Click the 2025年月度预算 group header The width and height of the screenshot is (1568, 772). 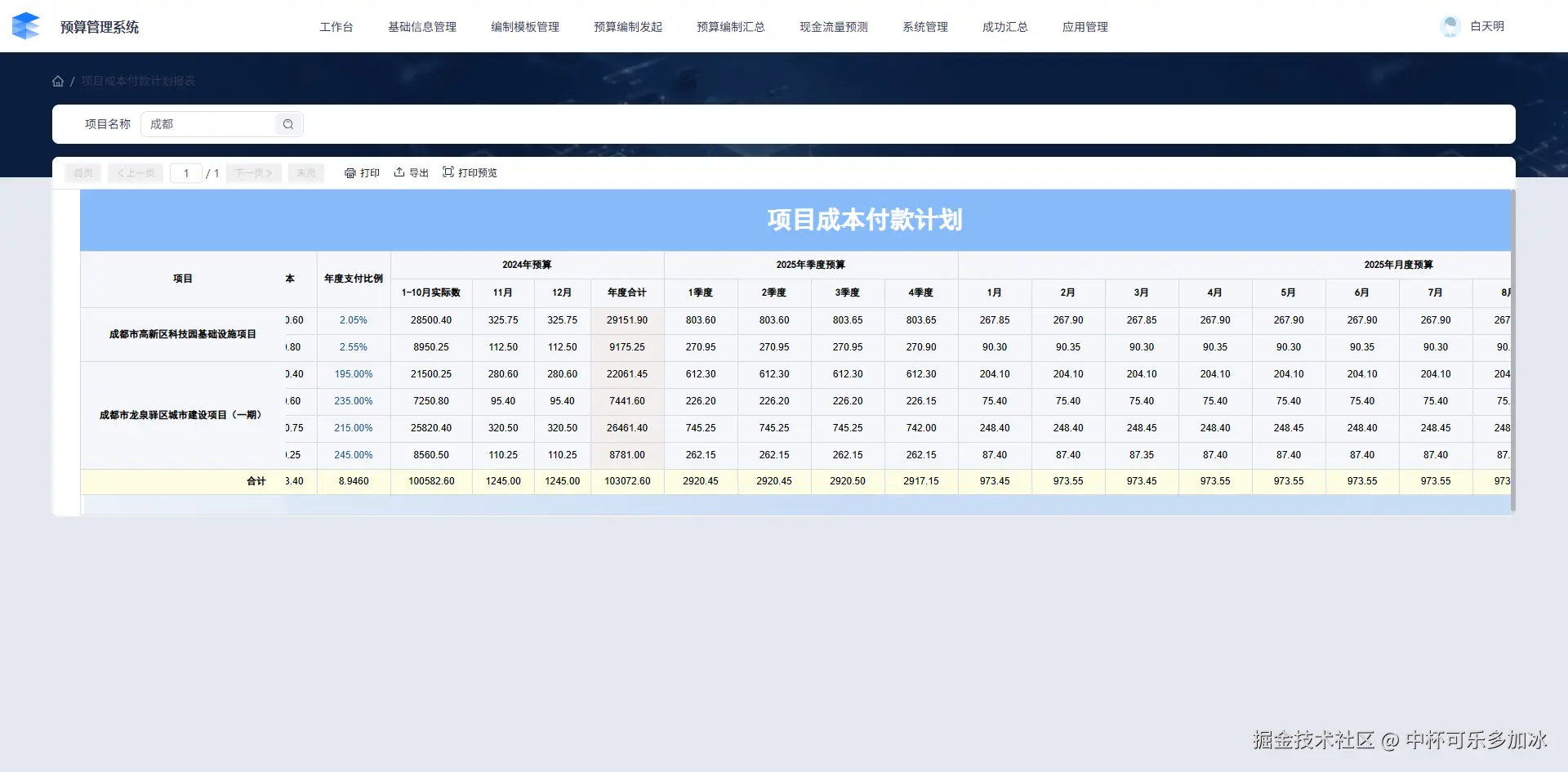pos(1399,265)
